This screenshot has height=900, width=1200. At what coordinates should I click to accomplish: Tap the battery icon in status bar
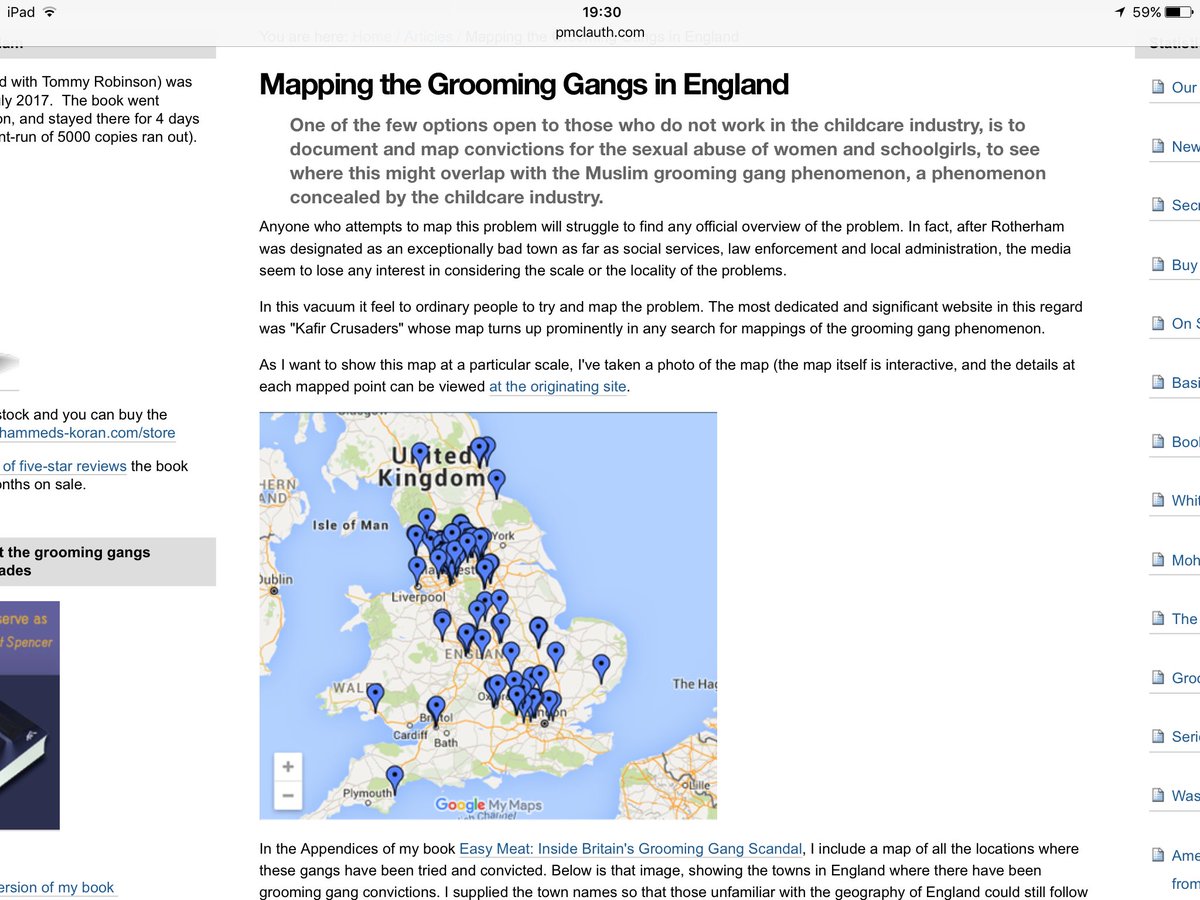(x=1179, y=12)
